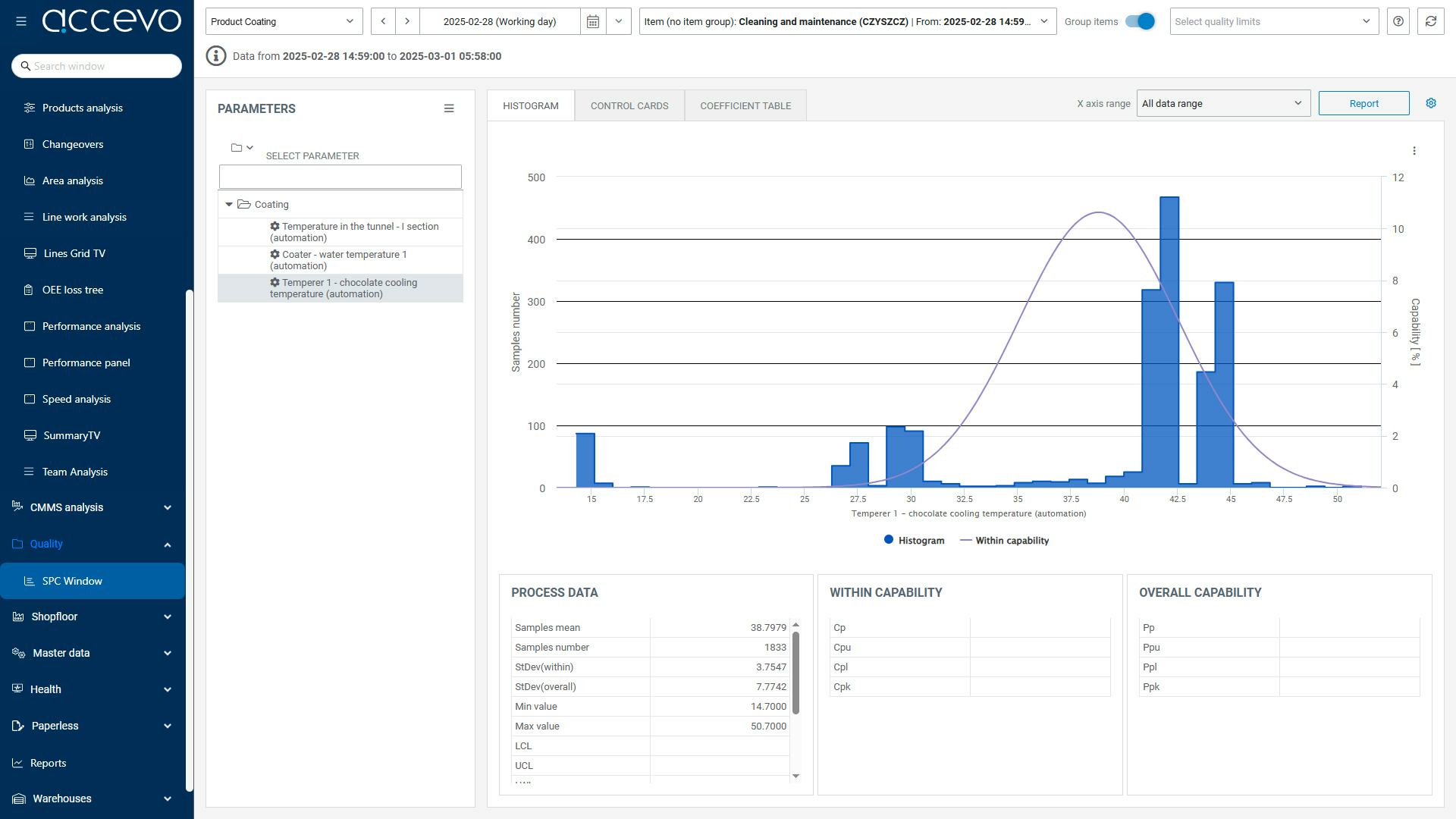Open the chart three-dot options menu
Image resolution: width=1456 pixels, height=819 pixels.
(1414, 151)
